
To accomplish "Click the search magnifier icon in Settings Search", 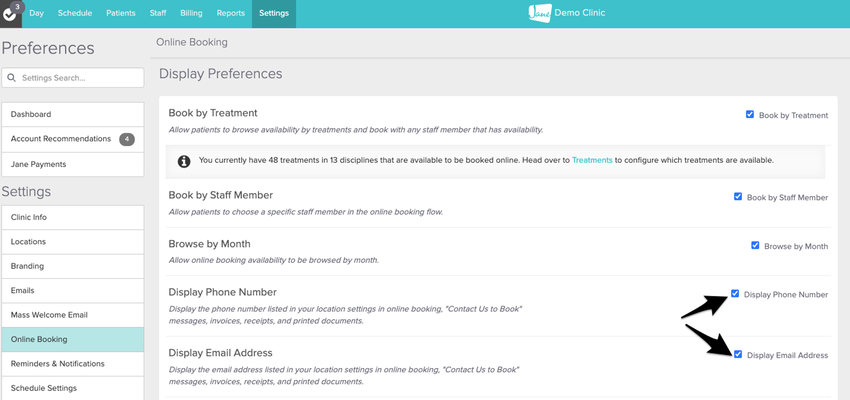I will click(x=11, y=78).
